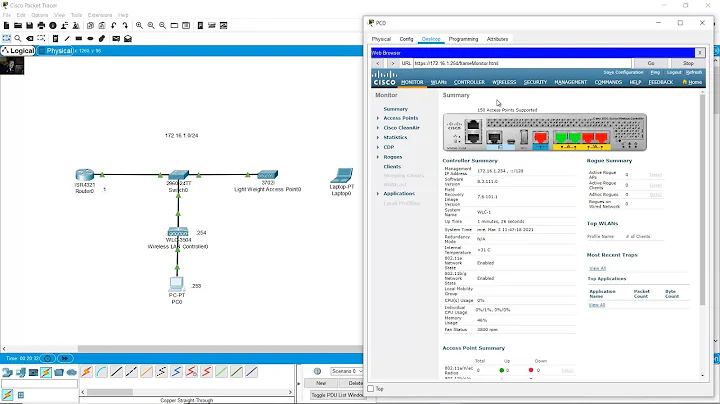Screen dimensions: 720x404
Task: Click the New file icon in Packet Tracer toolbar
Action: [x=6, y=26]
